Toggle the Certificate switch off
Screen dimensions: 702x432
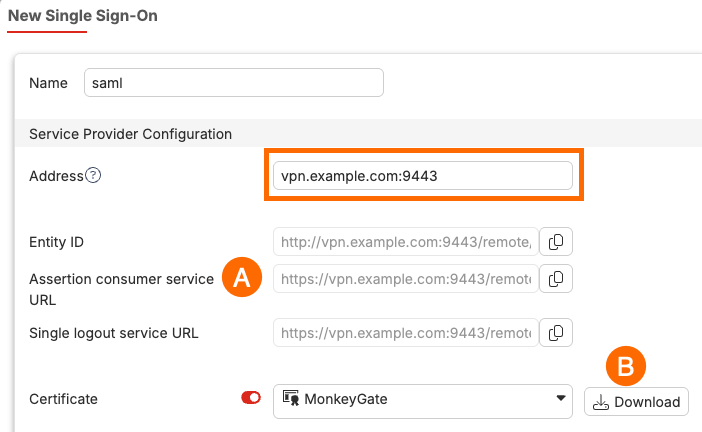click(251, 398)
